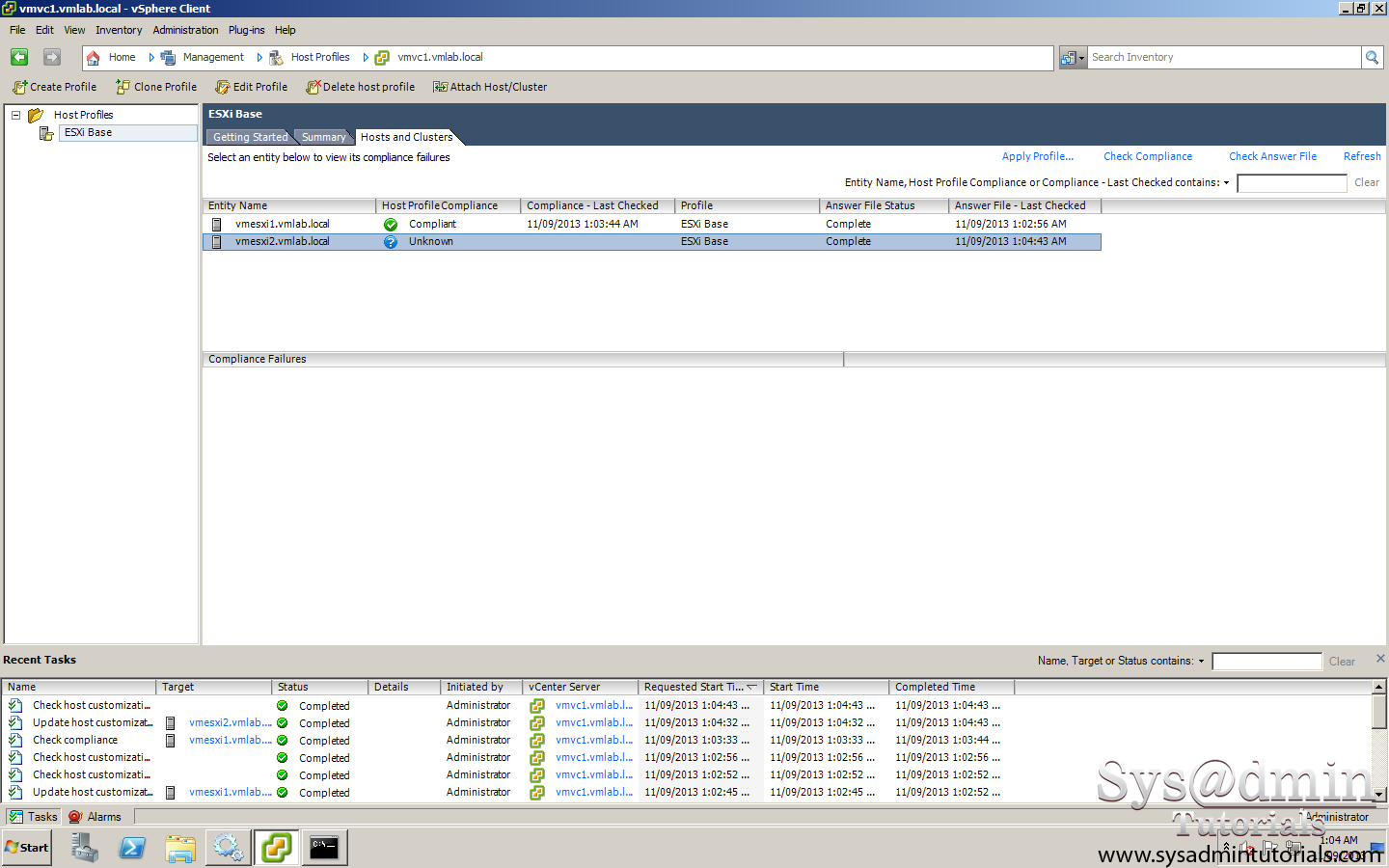This screenshot has width=1389, height=868.
Task: Open command prompt taskbar window
Action: pyautogui.click(x=325, y=848)
